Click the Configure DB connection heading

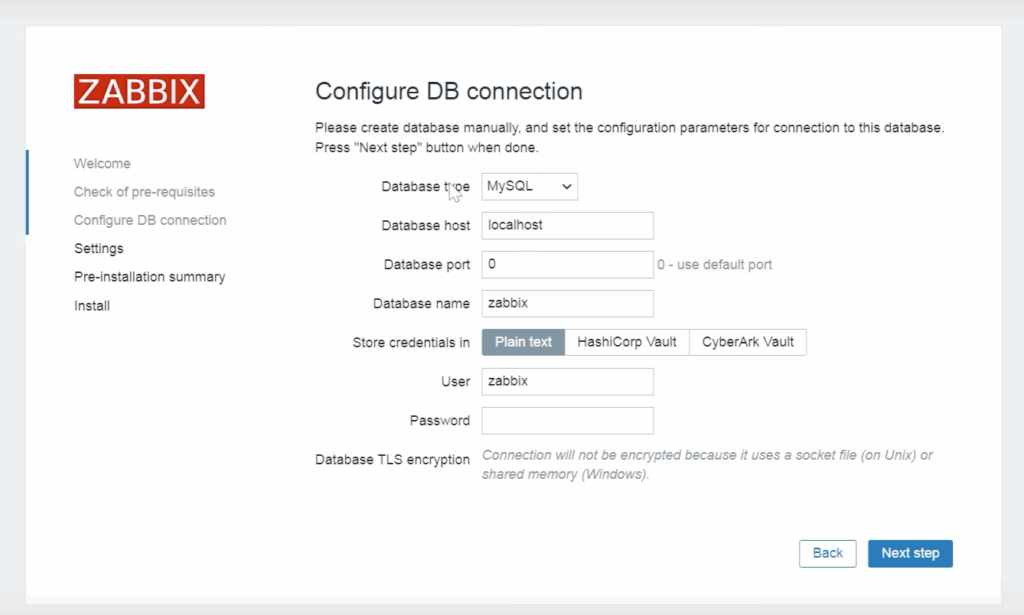tap(449, 91)
